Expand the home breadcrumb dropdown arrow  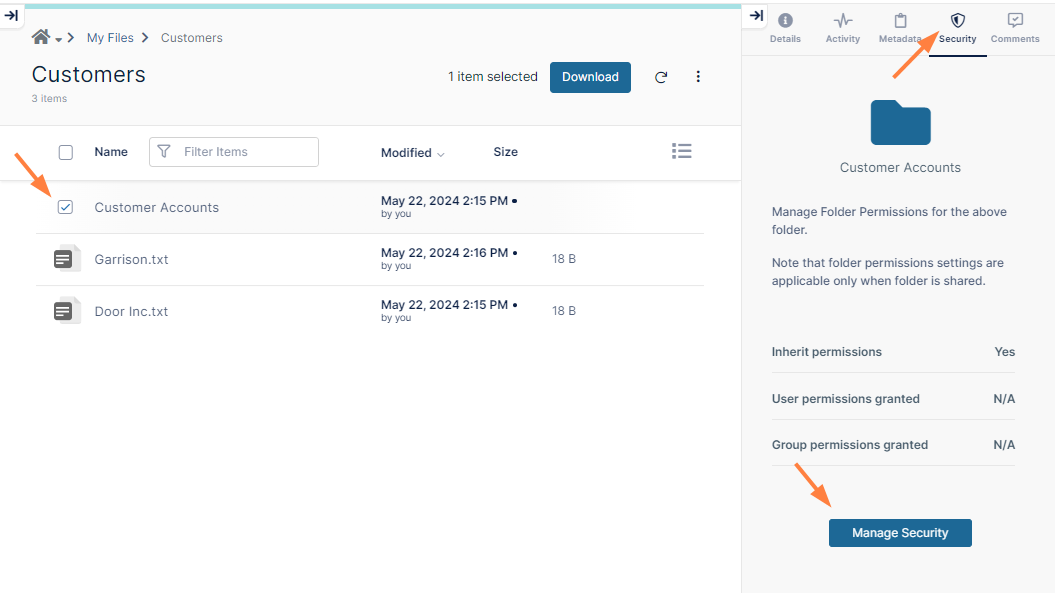click(x=59, y=39)
